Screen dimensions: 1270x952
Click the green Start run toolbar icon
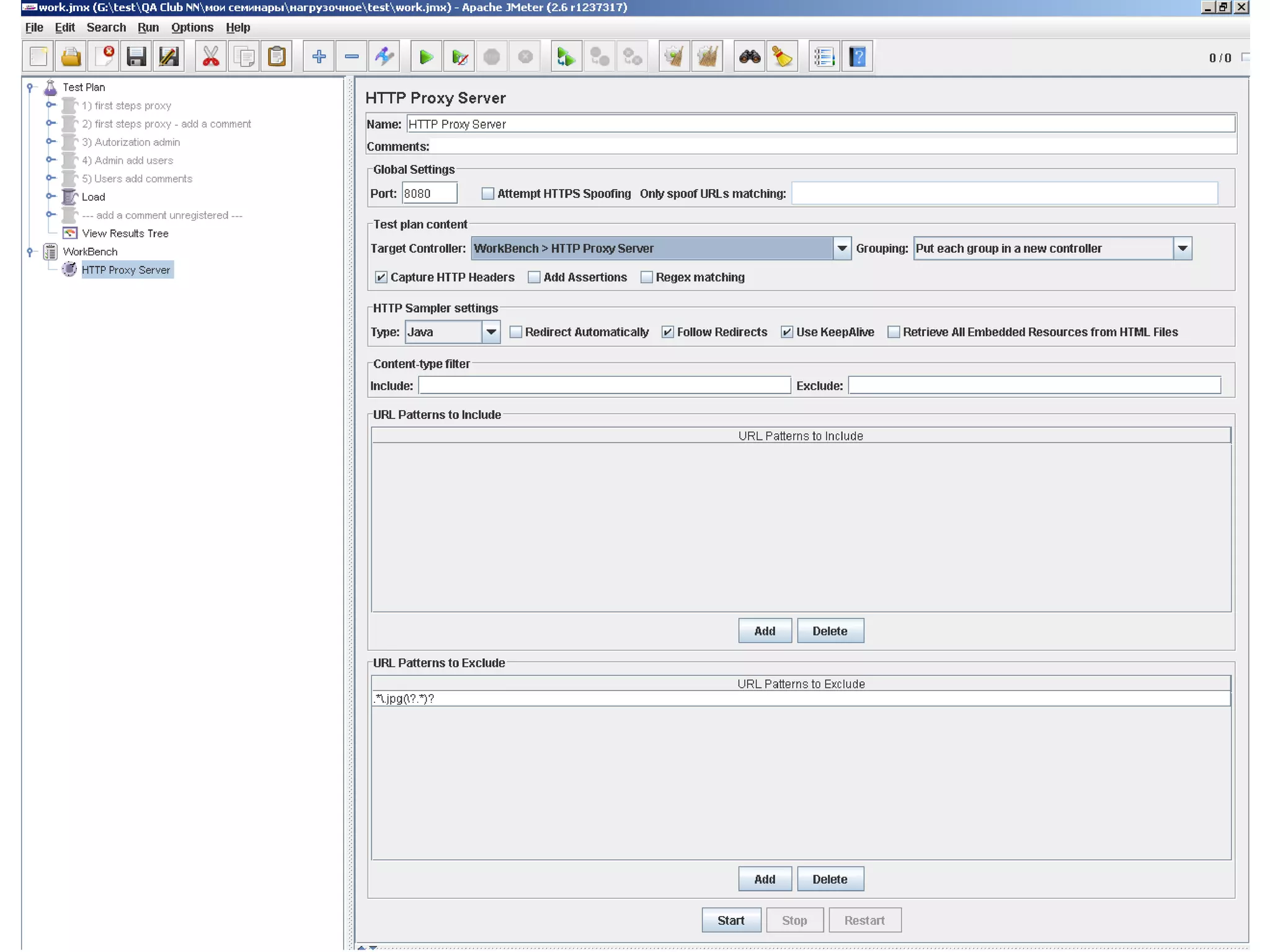click(426, 57)
